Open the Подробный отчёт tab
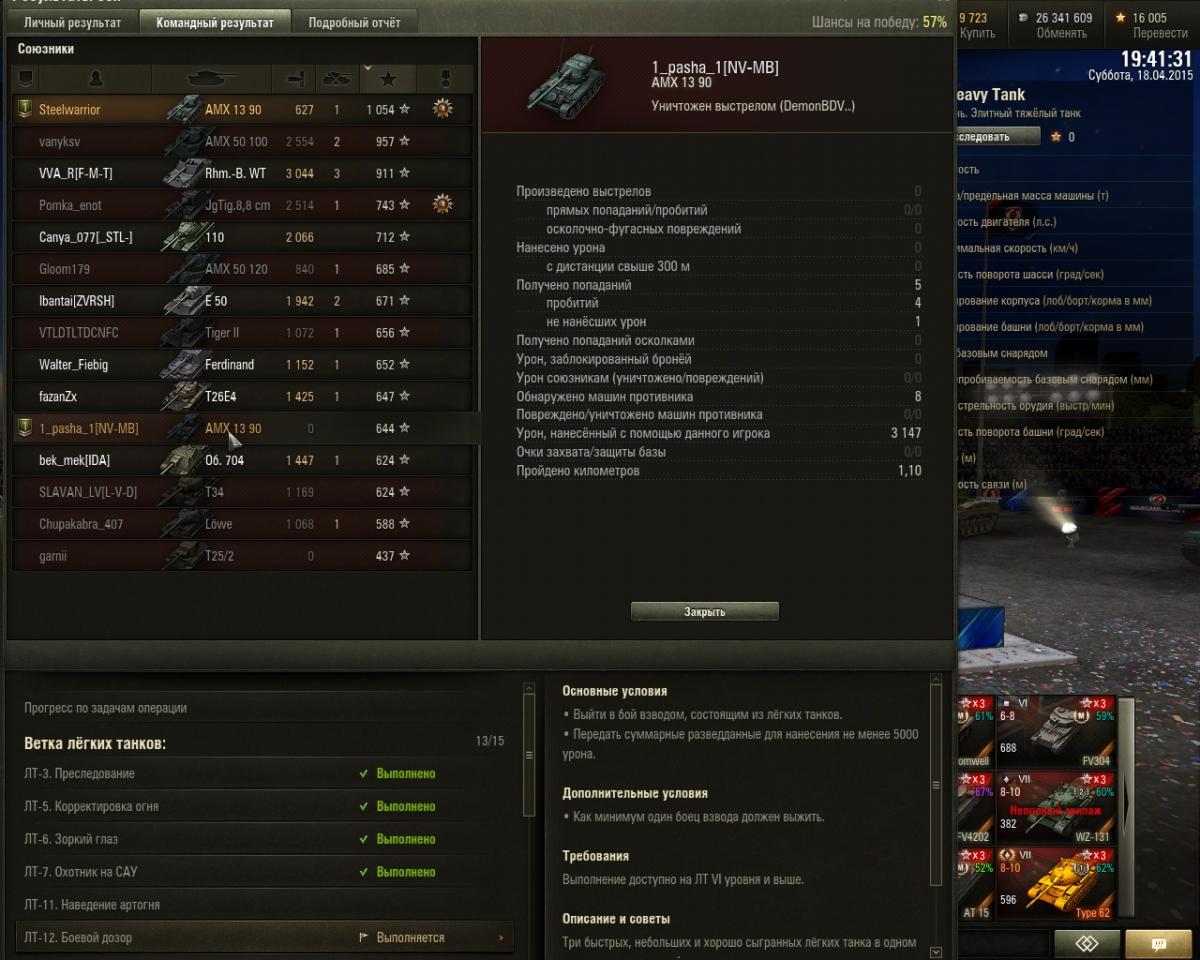1200x960 pixels. tap(354, 22)
